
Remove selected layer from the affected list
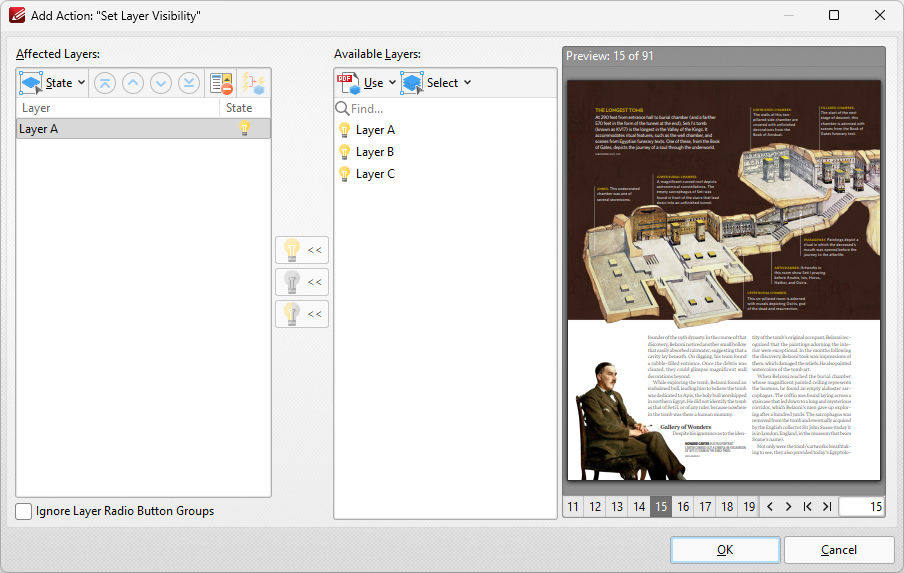(x=221, y=83)
